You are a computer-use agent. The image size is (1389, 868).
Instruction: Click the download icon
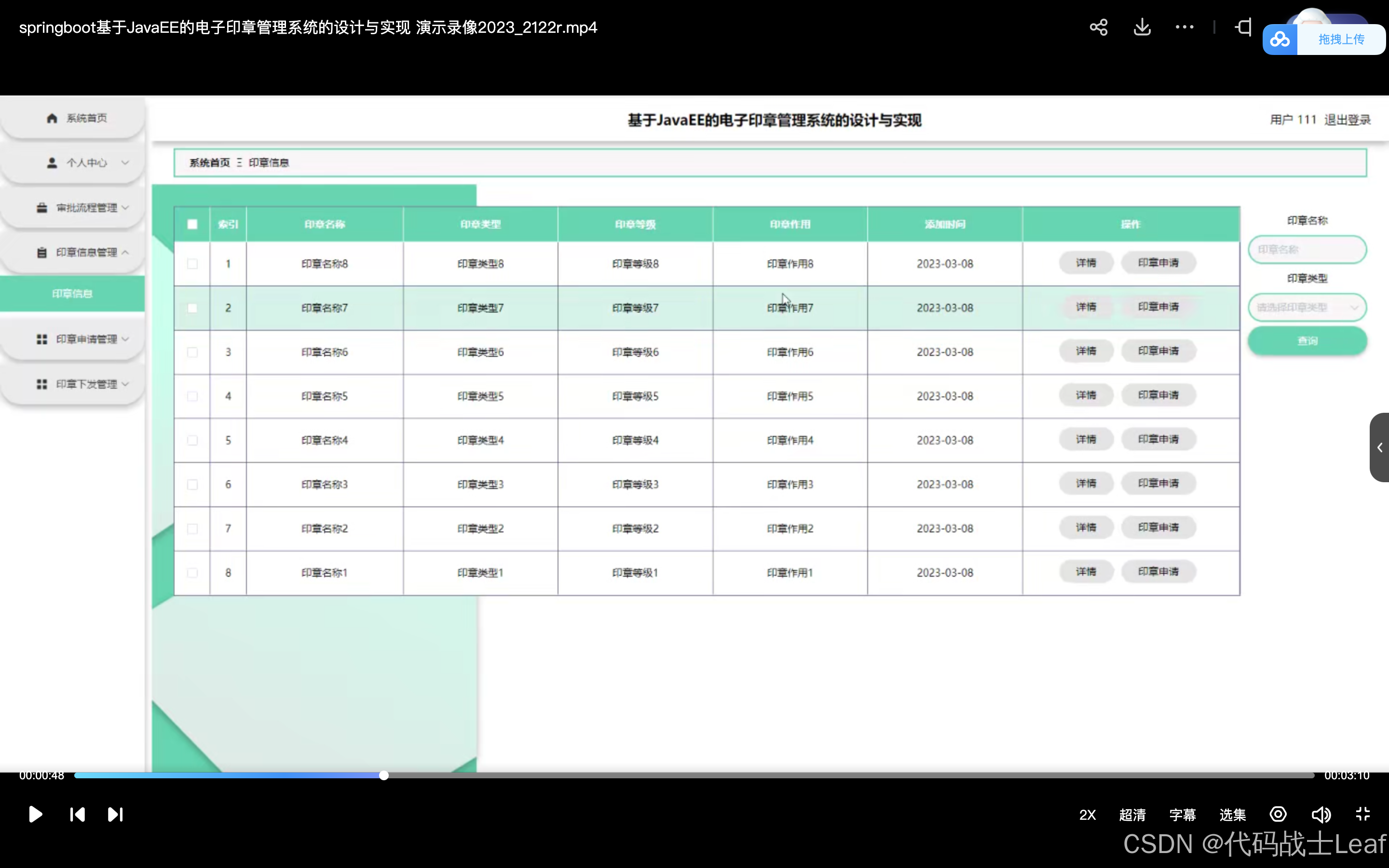click(1142, 27)
